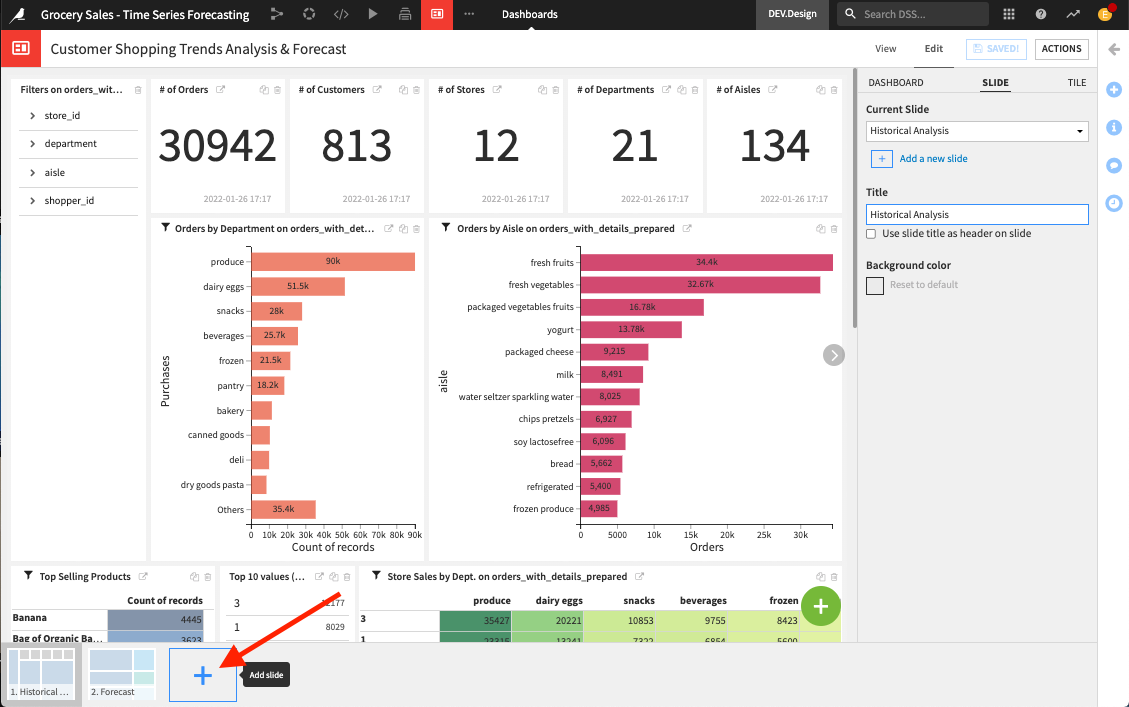Switch to the TILE tab
1129x707 pixels.
(1075, 82)
